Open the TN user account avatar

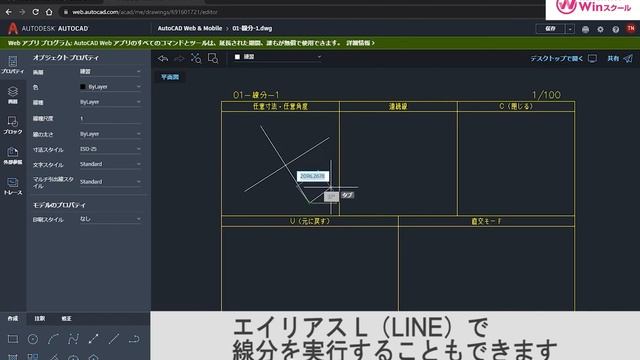point(631,29)
